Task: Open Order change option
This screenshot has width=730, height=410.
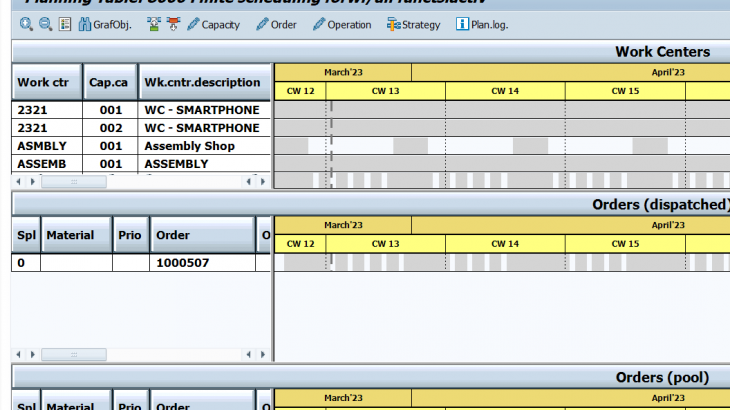Action: tap(276, 24)
